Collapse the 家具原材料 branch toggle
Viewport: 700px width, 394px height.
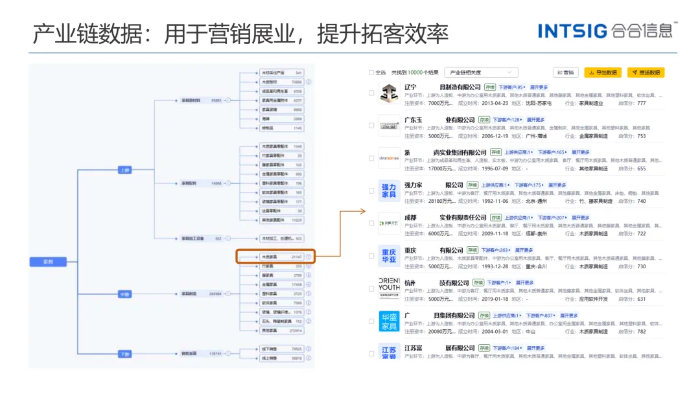pos(228,100)
